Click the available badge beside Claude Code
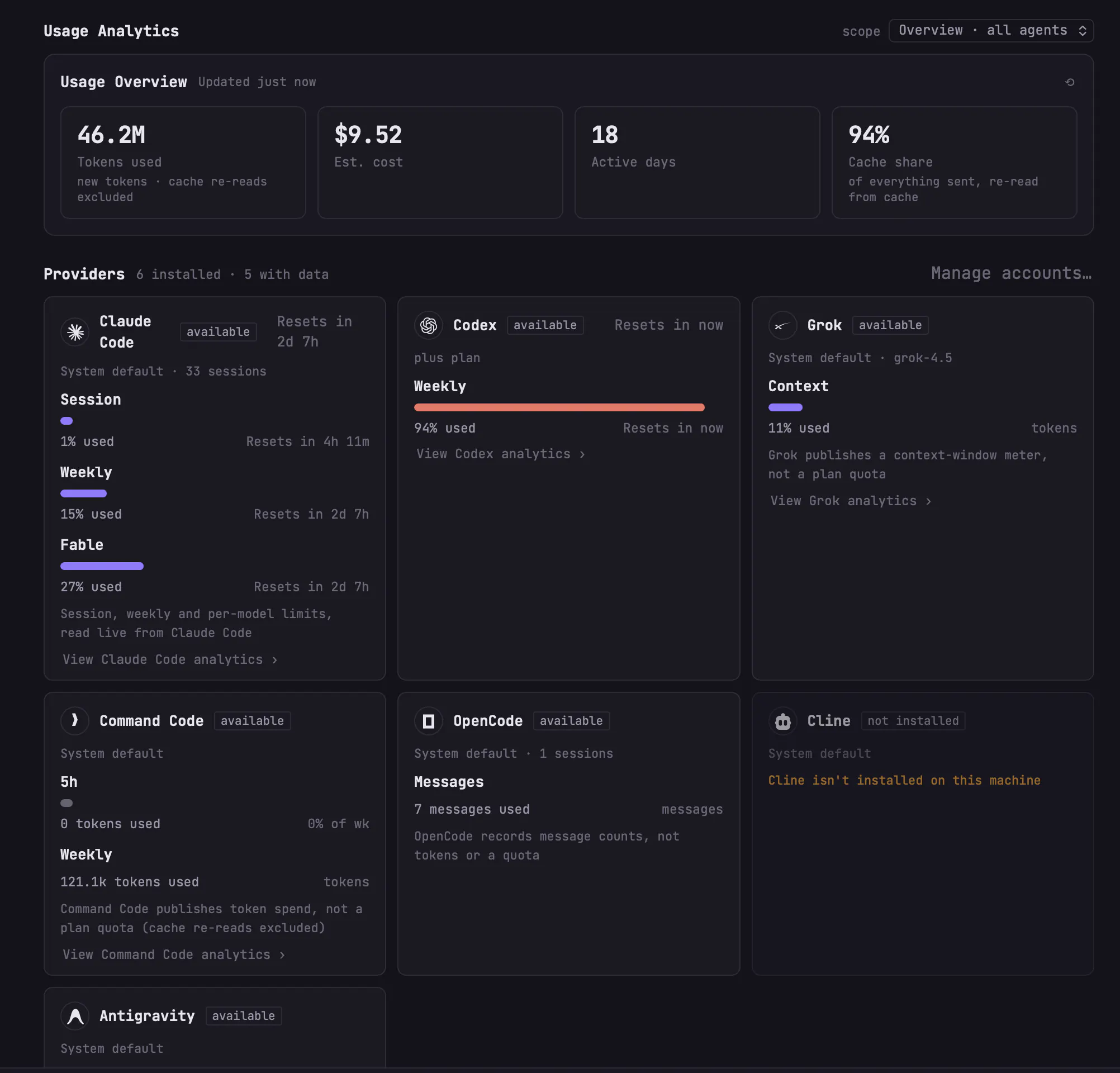Screen dimensions: 1120x1073 [219, 332]
